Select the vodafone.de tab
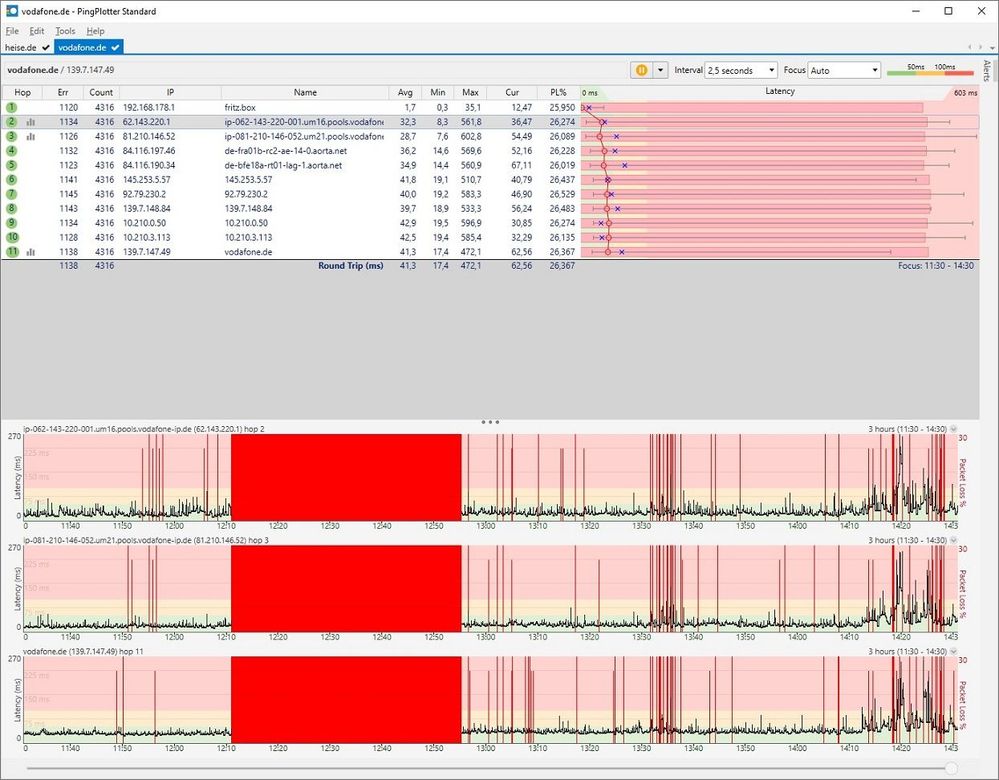Screen dimensions: 999x780 pos(89,47)
